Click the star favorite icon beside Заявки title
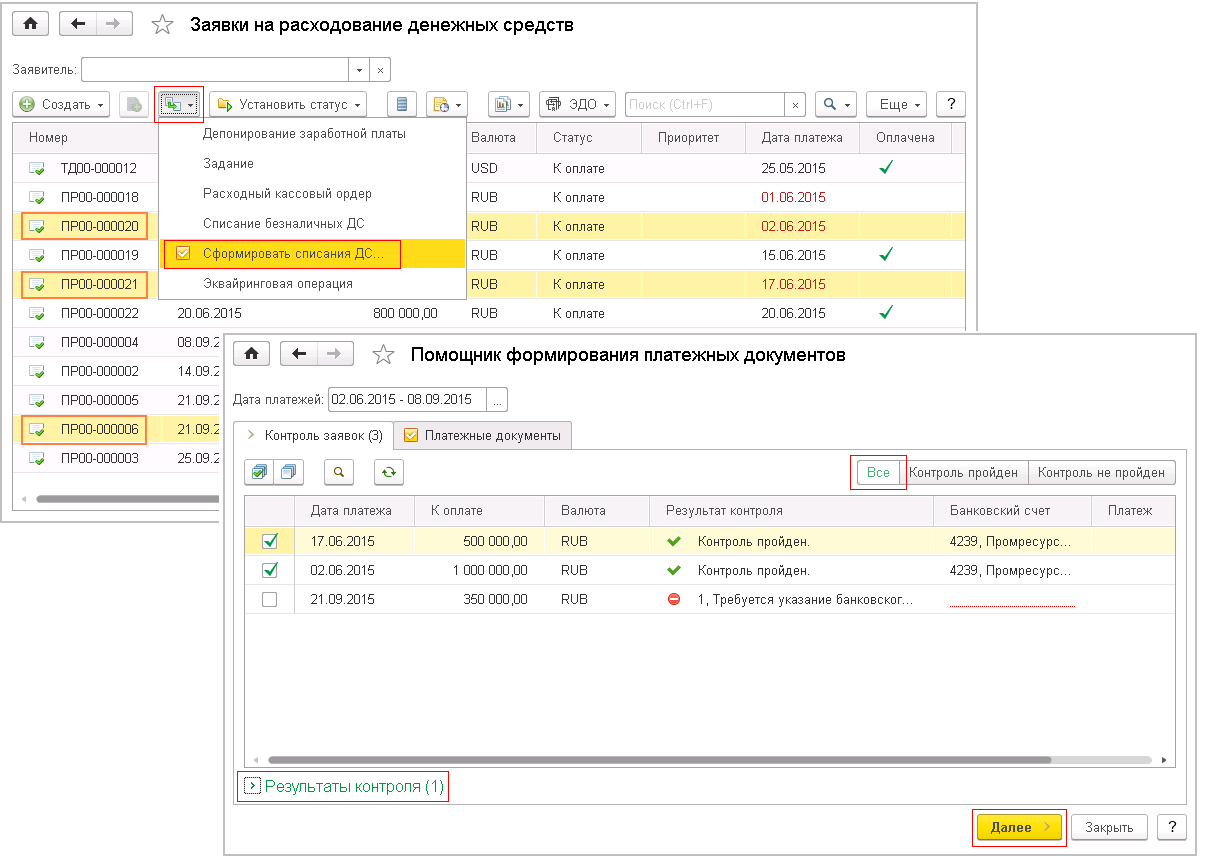 click(162, 25)
